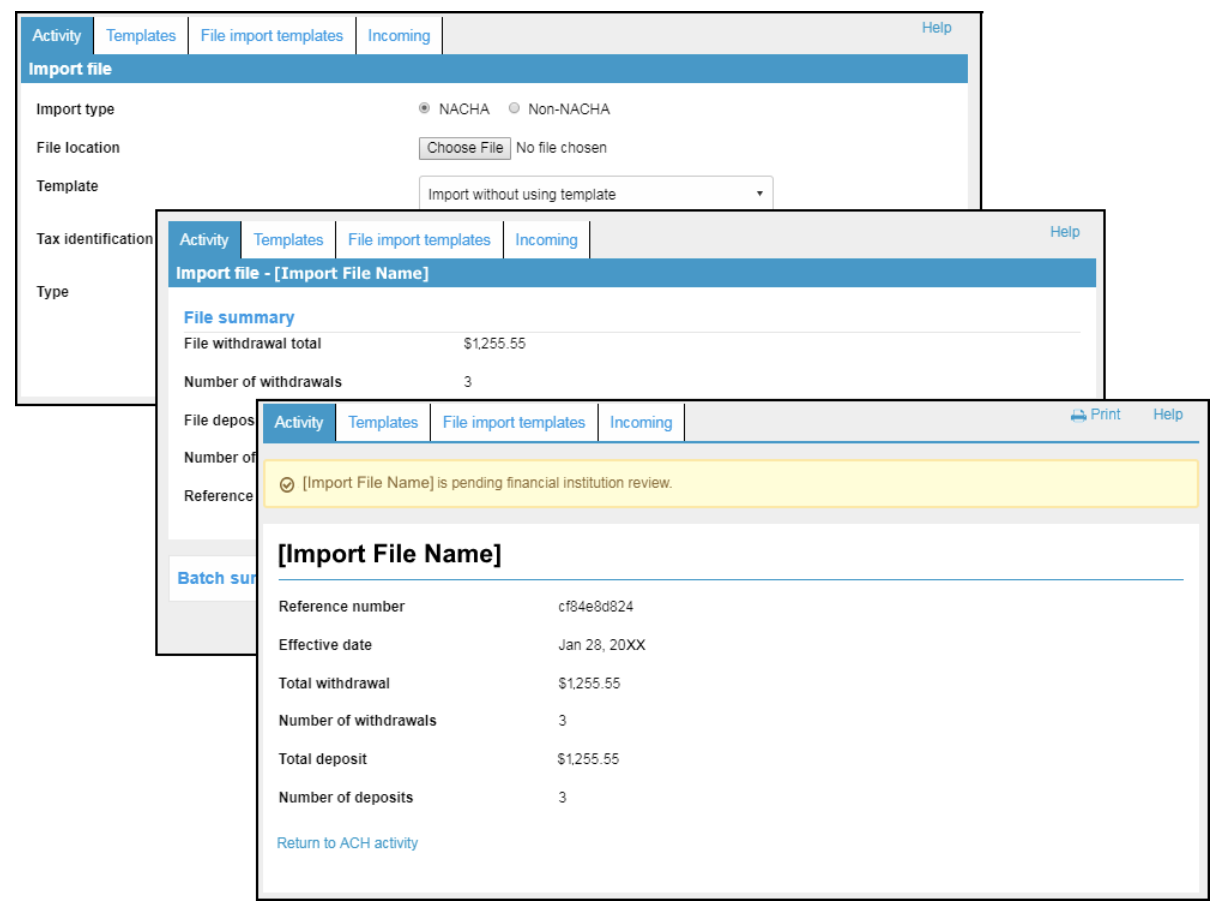Open Help on the front window
Viewport: 1218px width, 912px height.
(x=1167, y=414)
